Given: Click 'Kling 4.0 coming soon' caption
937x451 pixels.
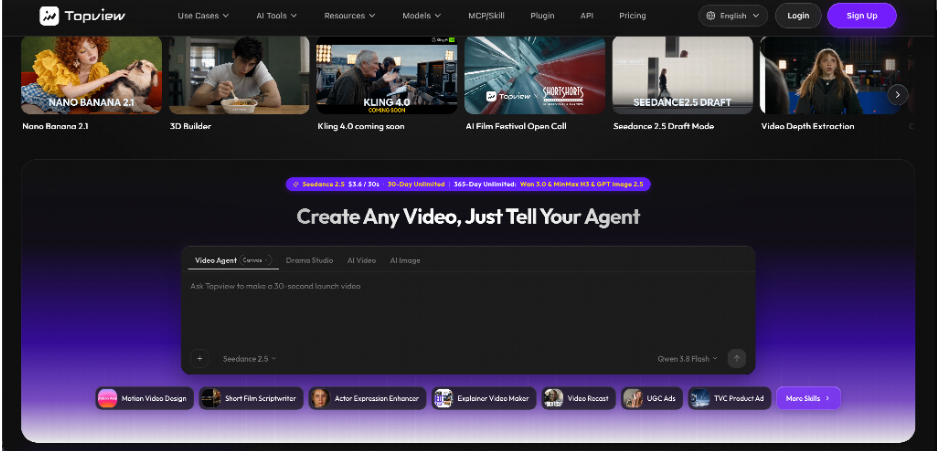Looking at the screenshot, I should 361,127.
